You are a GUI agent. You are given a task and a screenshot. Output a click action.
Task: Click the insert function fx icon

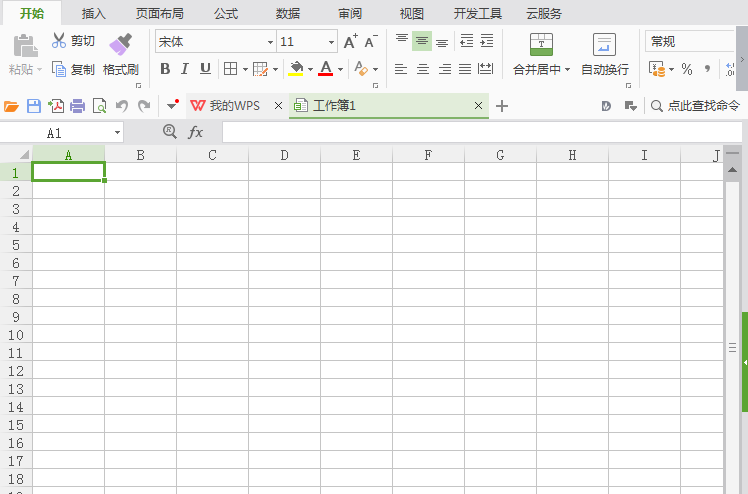tap(196, 132)
